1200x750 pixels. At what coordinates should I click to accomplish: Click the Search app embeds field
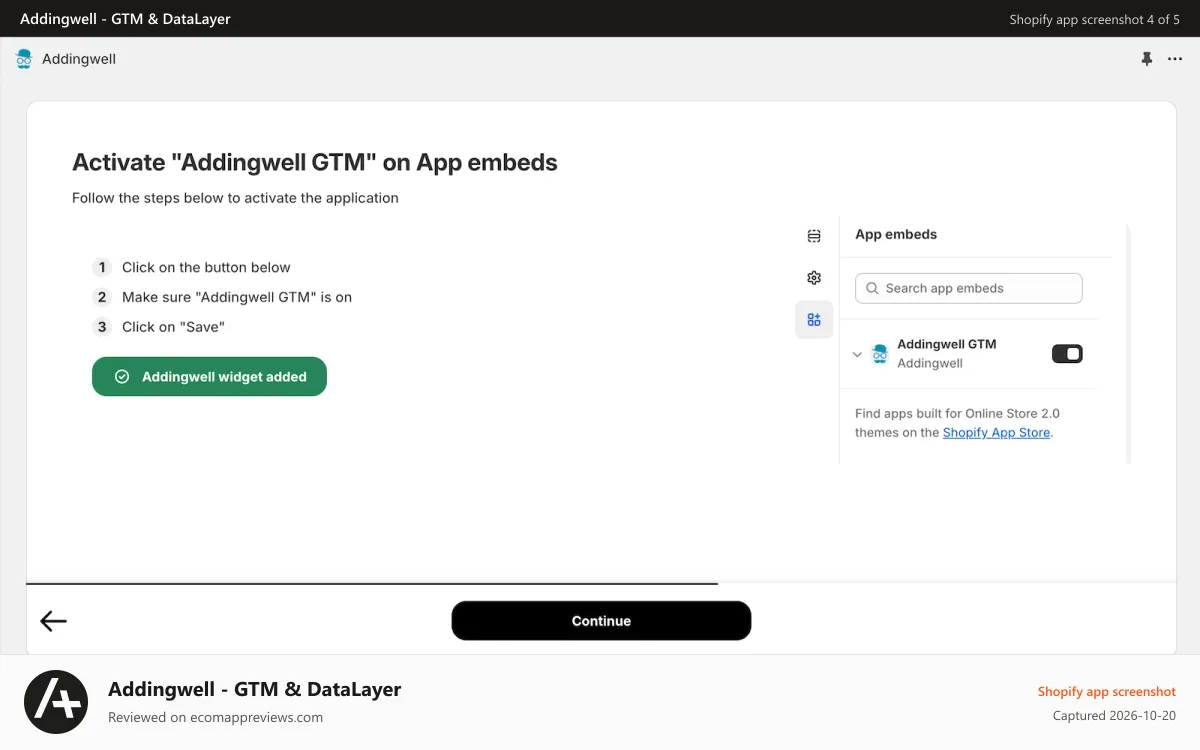(969, 288)
